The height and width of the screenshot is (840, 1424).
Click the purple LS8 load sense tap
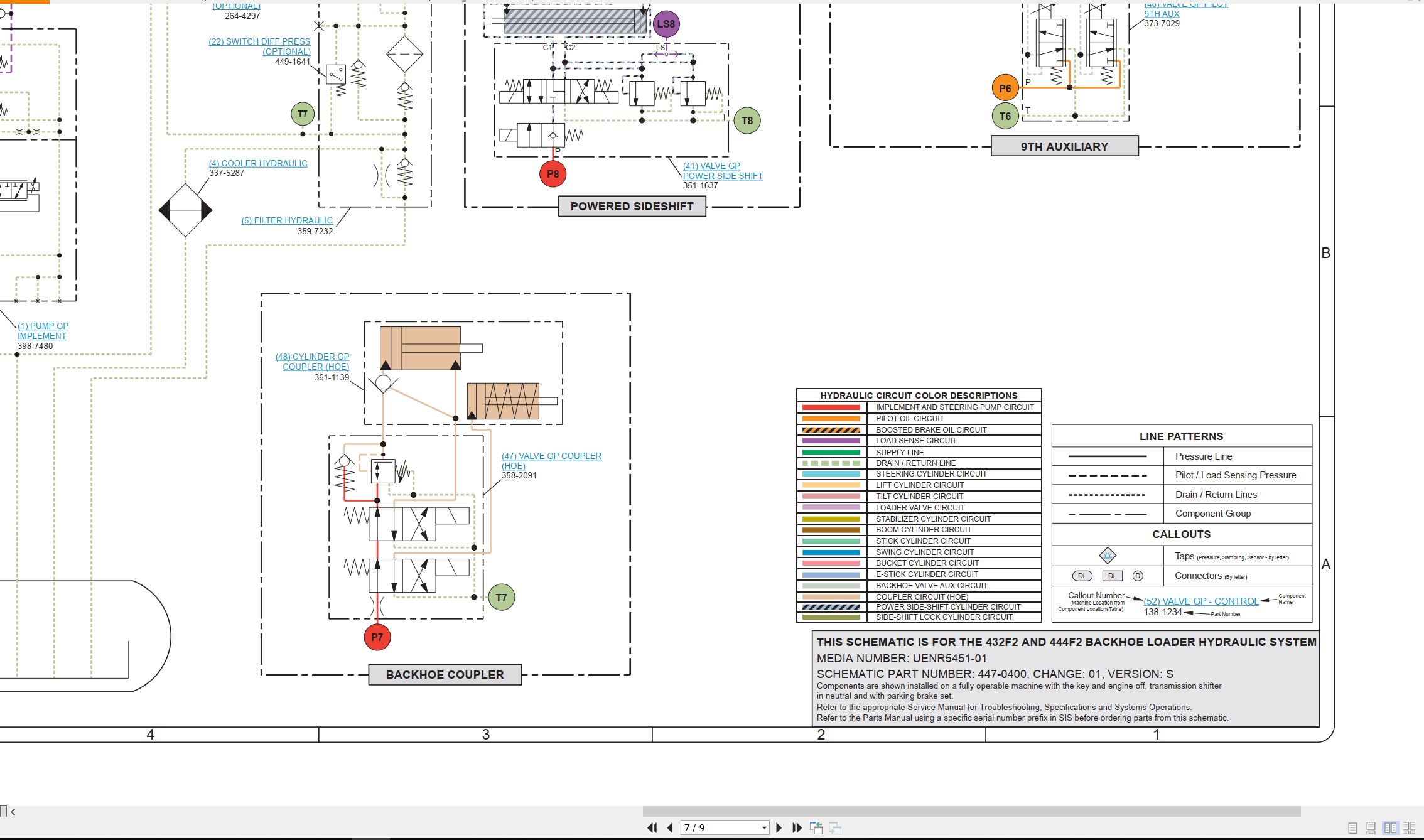(x=666, y=24)
